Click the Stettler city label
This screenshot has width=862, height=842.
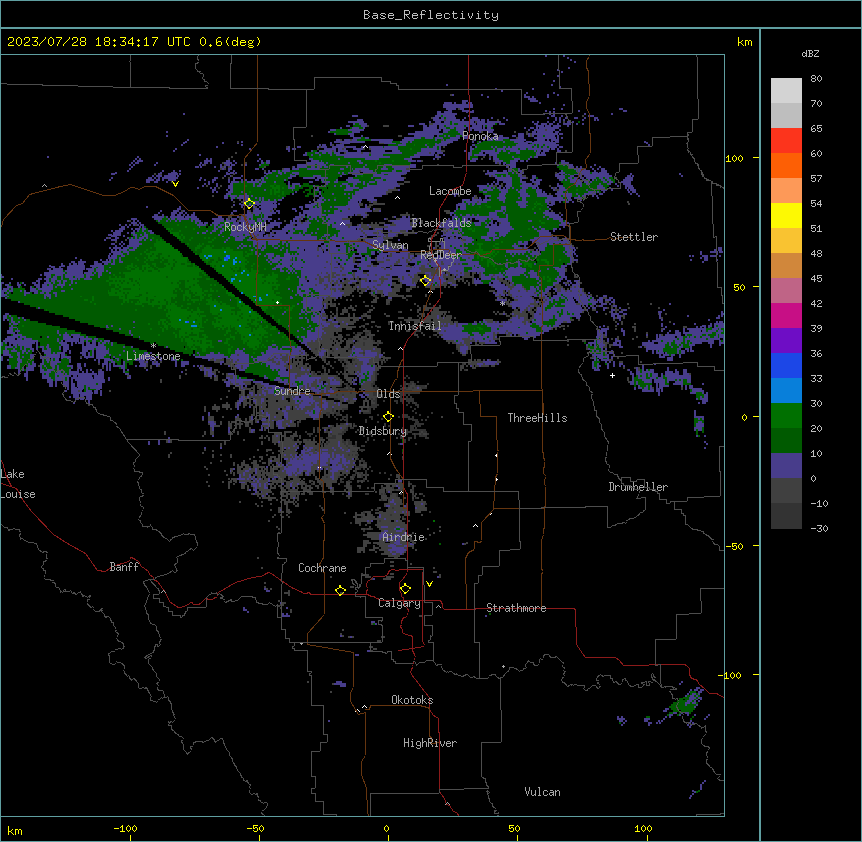[x=634, y=237]
